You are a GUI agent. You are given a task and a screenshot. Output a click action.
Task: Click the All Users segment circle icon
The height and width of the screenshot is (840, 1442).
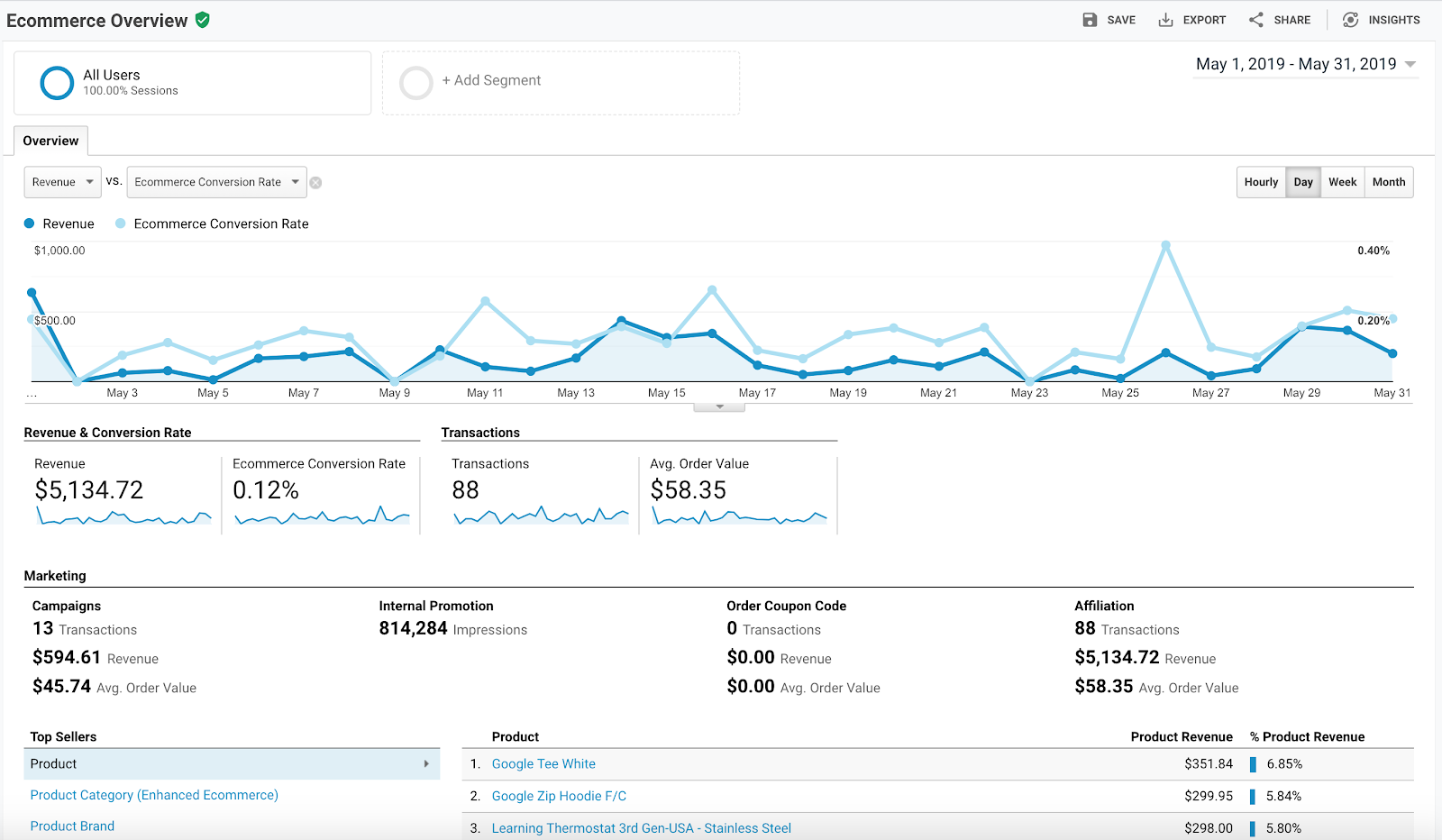tap(56, 82)
